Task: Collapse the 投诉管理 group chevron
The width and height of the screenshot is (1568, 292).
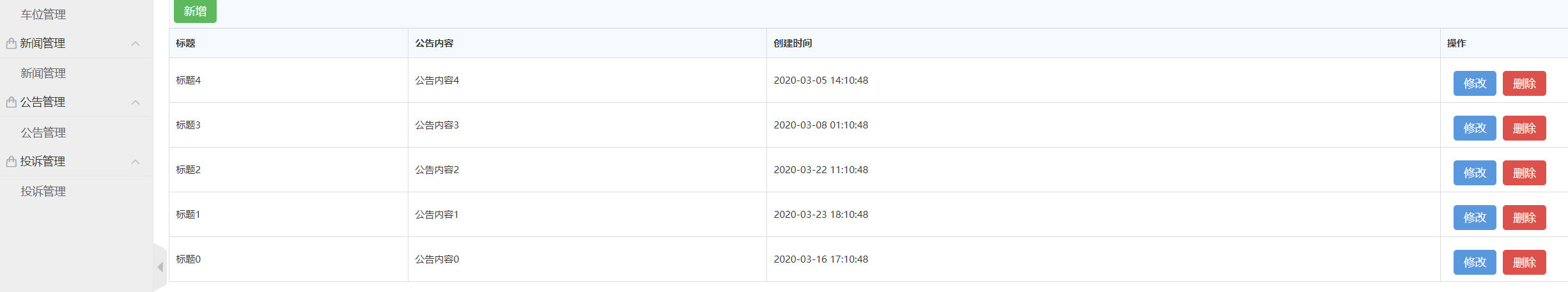Action: [x=135, y=162]
